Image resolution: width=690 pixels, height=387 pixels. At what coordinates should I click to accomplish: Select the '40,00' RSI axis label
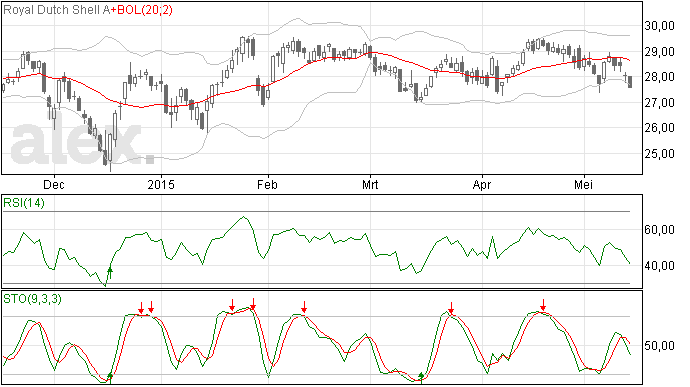[x=659, y=265]
